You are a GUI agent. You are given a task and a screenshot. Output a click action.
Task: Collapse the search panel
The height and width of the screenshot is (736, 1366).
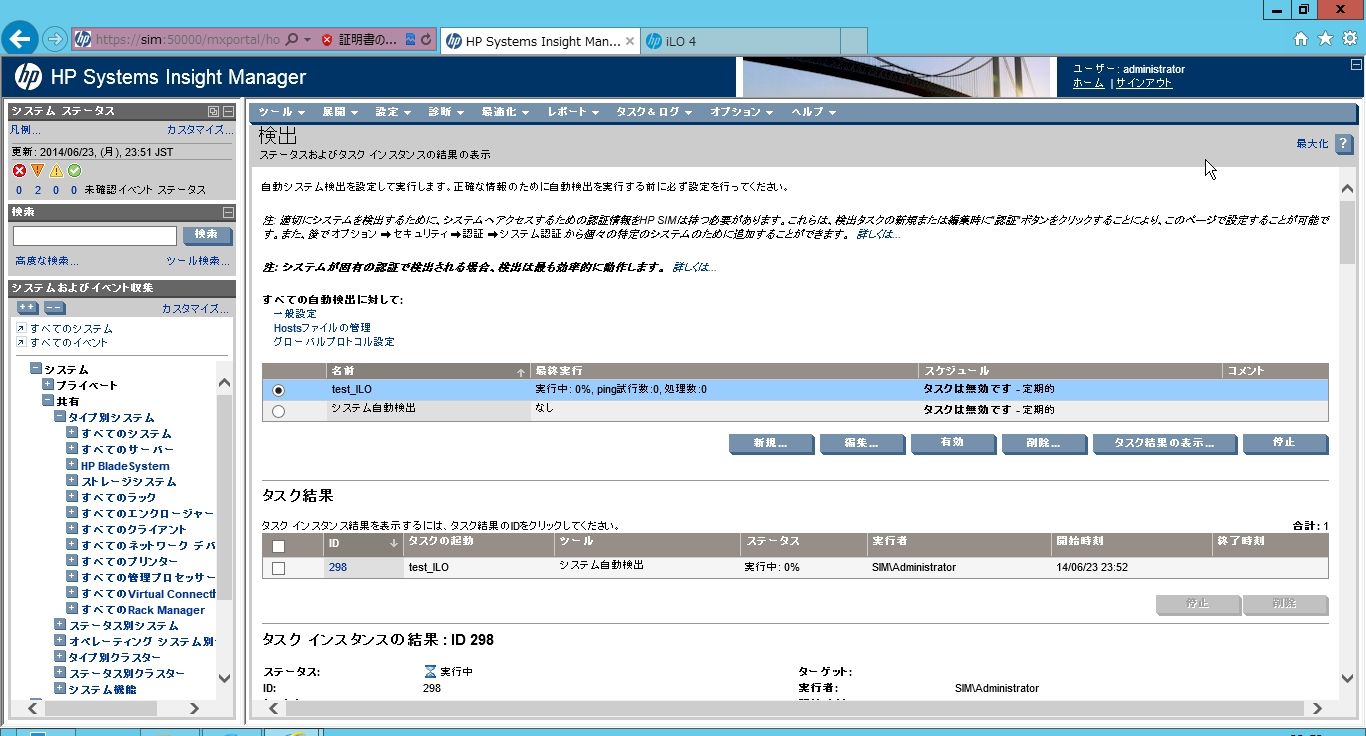click(228, 212)
